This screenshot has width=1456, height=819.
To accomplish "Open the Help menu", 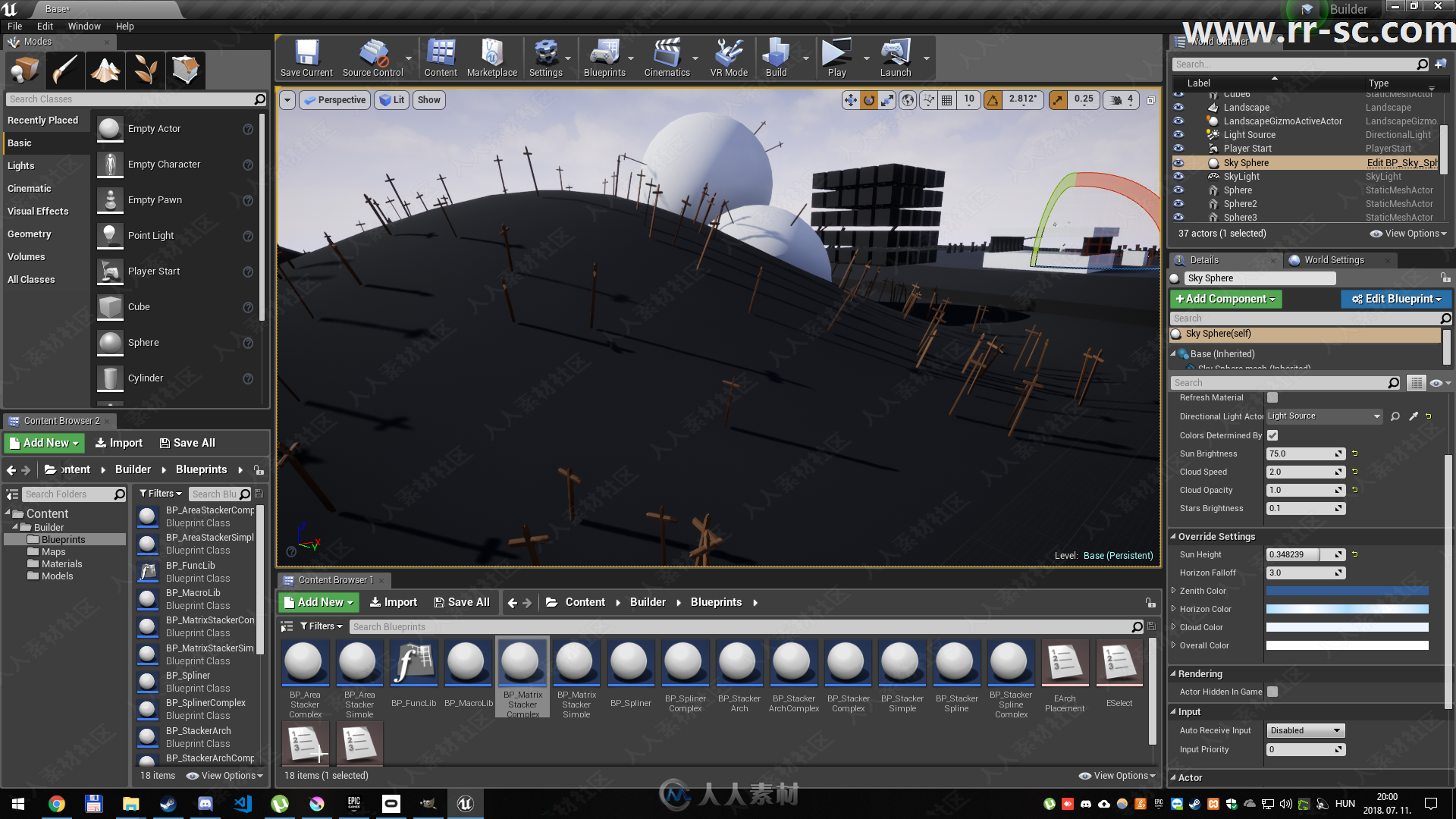I will pos(125,26).
